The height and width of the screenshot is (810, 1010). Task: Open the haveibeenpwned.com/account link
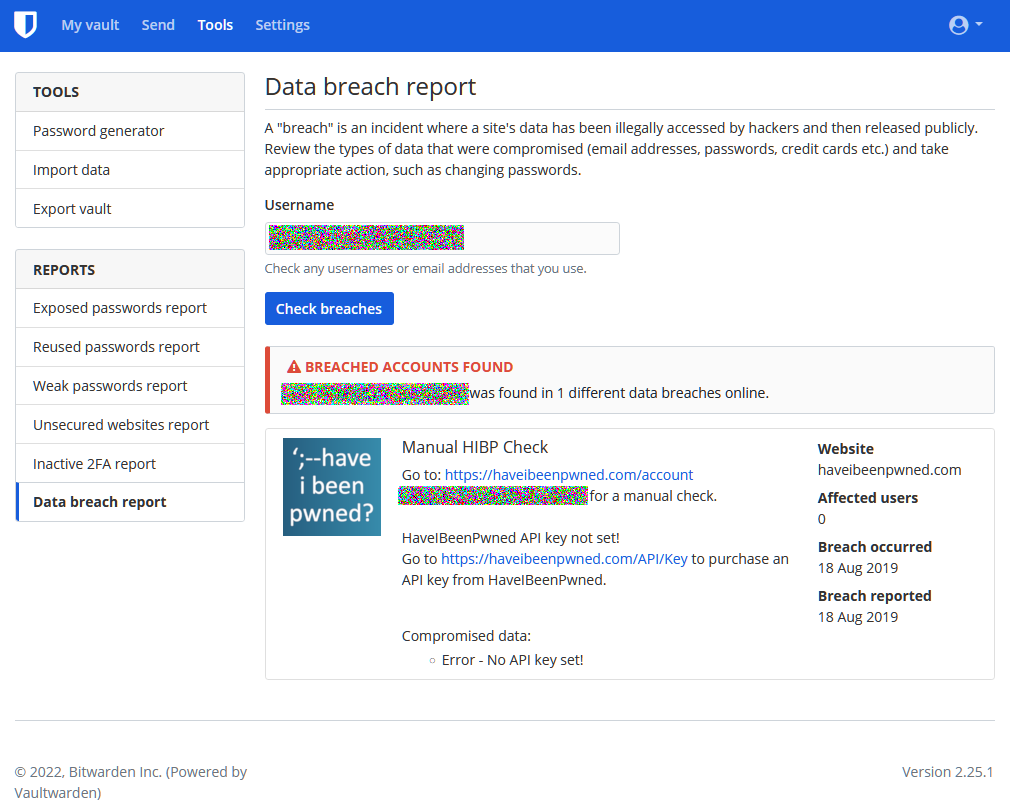tap(569, 475)
